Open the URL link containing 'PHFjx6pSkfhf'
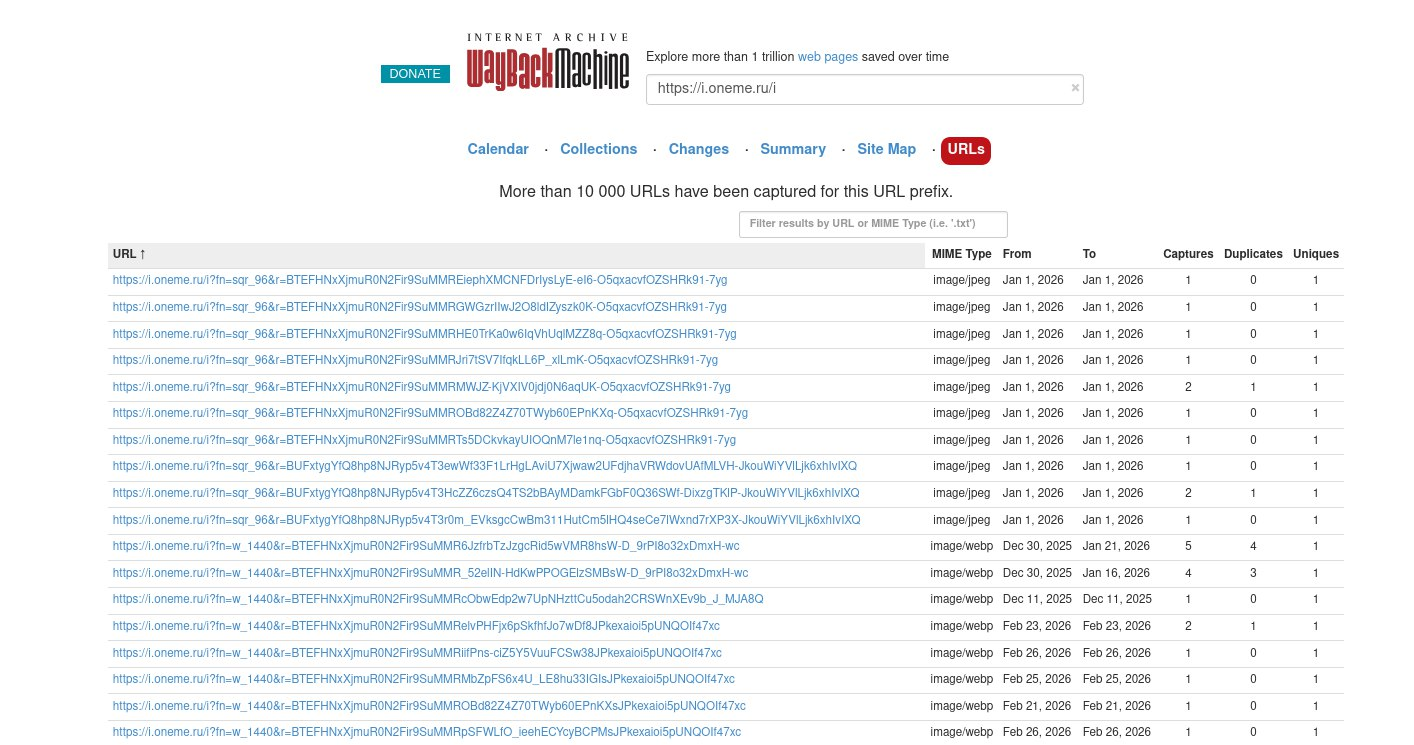This screenshot has width=1414, height=745. (416, 626)
